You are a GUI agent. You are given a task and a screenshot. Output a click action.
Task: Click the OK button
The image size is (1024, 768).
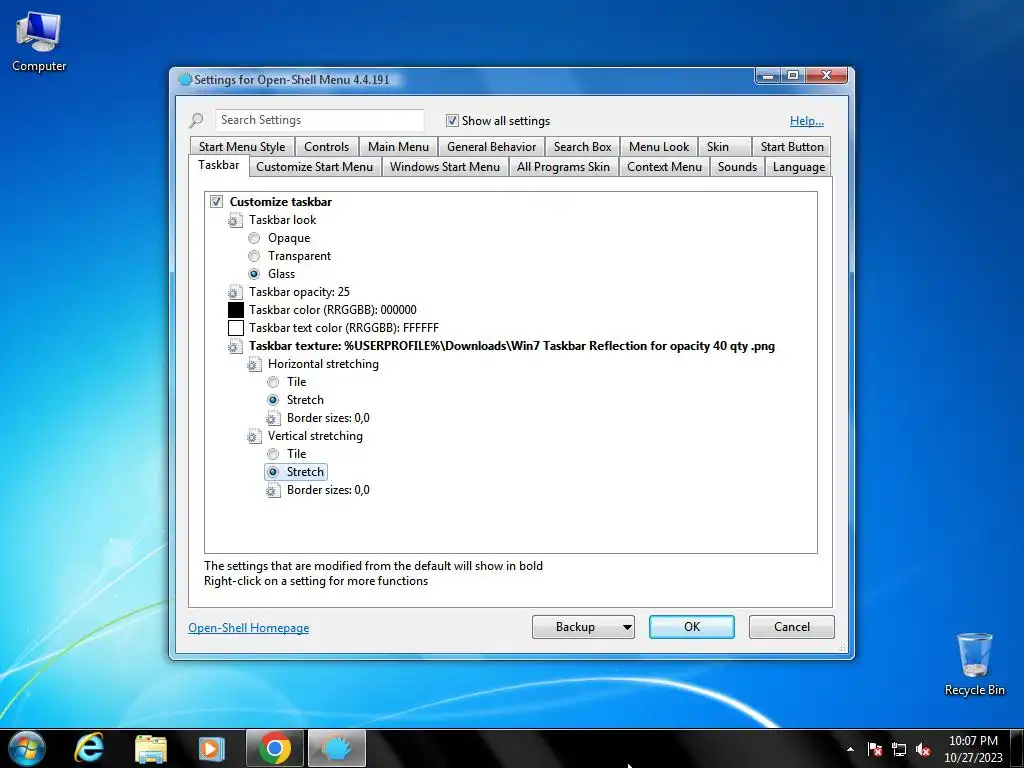[692, 627]
